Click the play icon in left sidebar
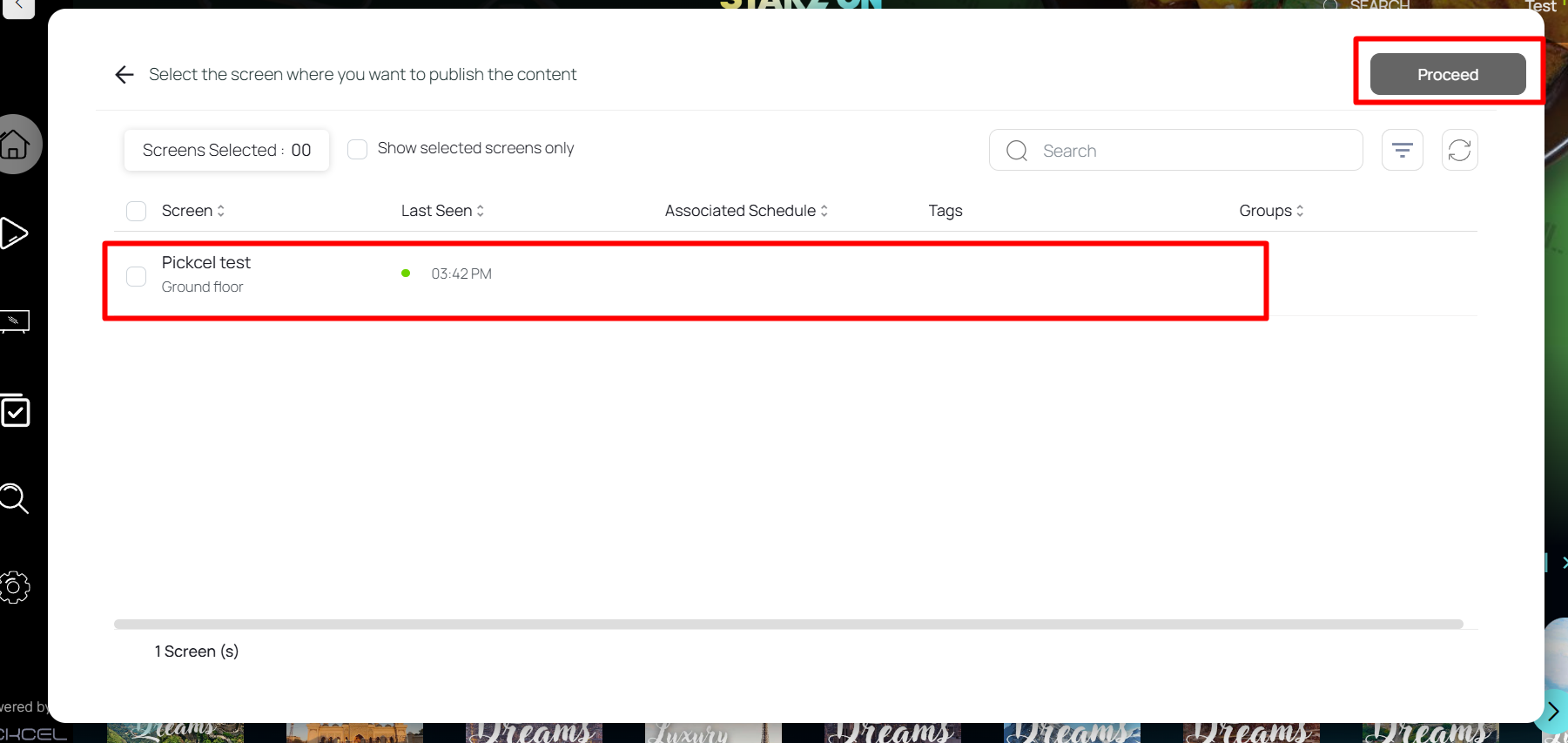The image size is (1568, 743). (15, 233)
